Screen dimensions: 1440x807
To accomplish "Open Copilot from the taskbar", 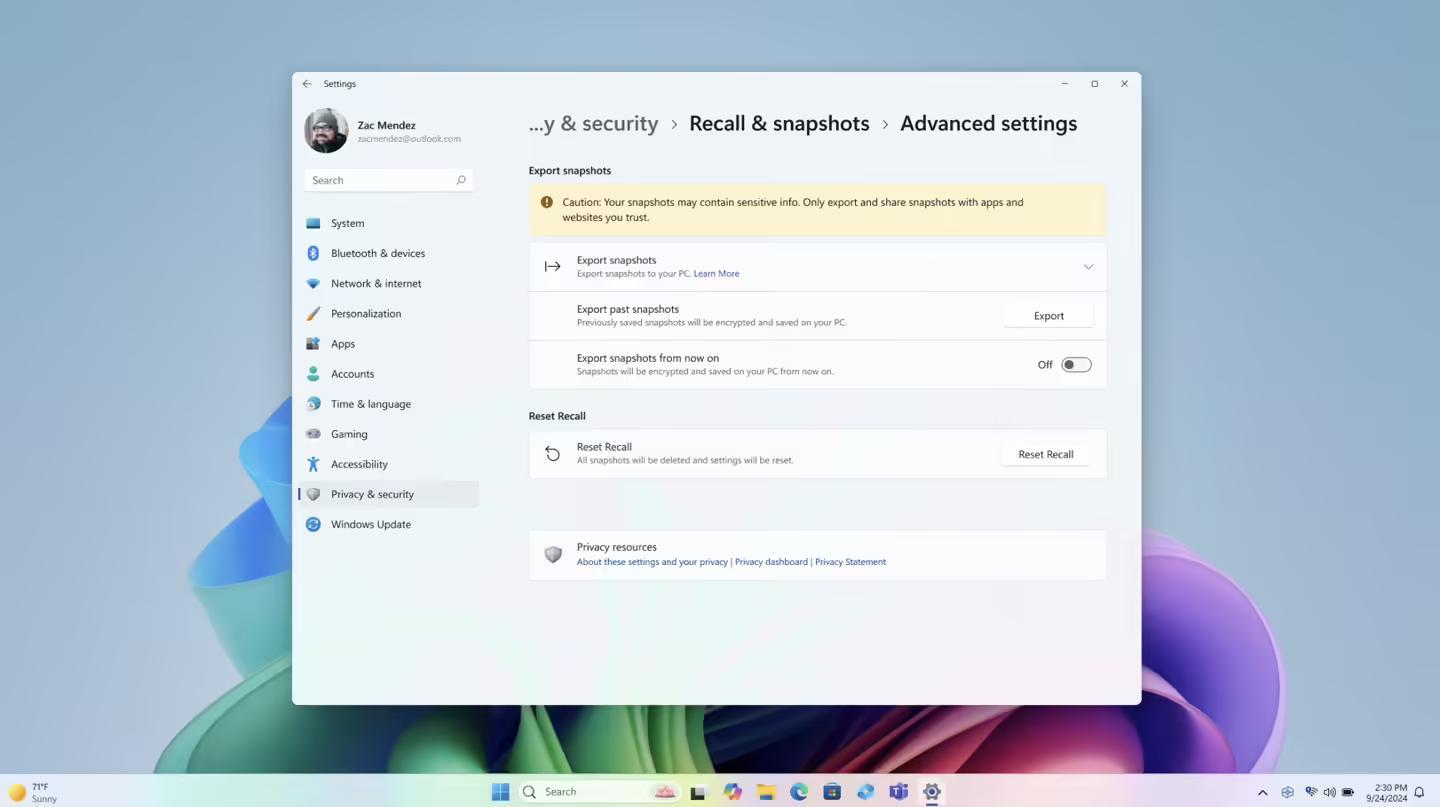I will (x=732, y=791).
